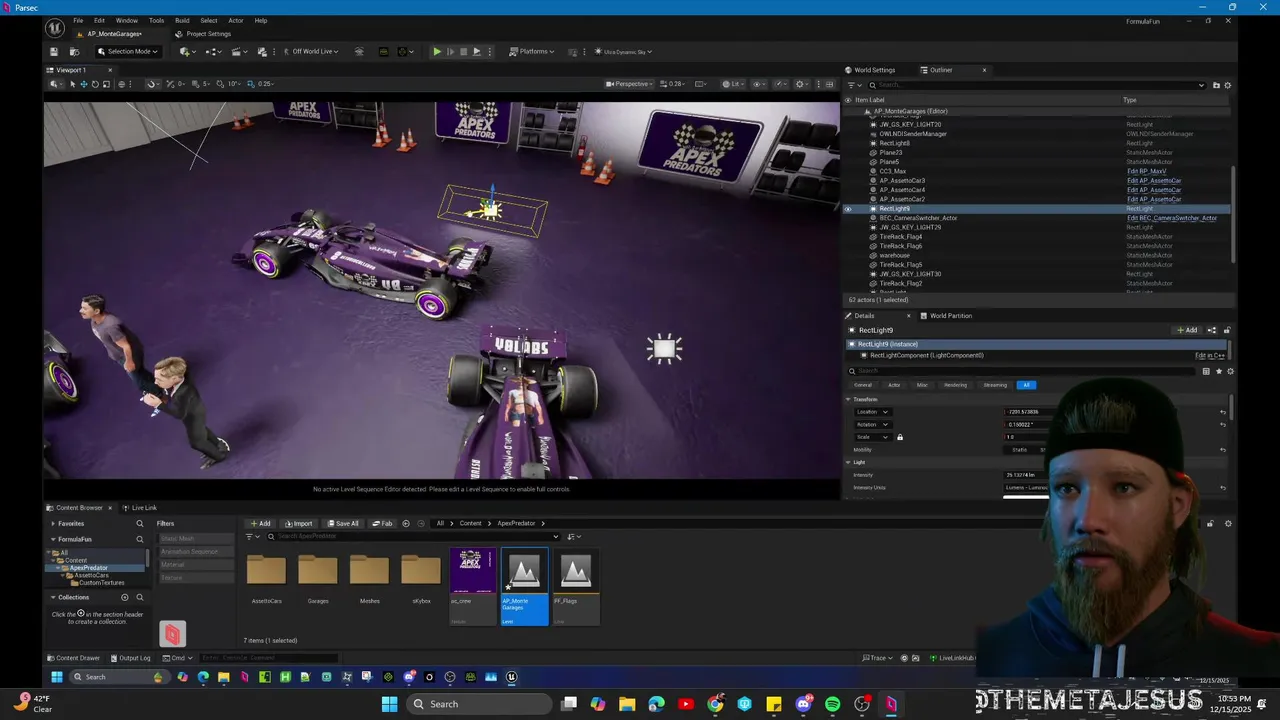Click Add component button in Details
The image size is (1280, 720).
coord(1187,330)
